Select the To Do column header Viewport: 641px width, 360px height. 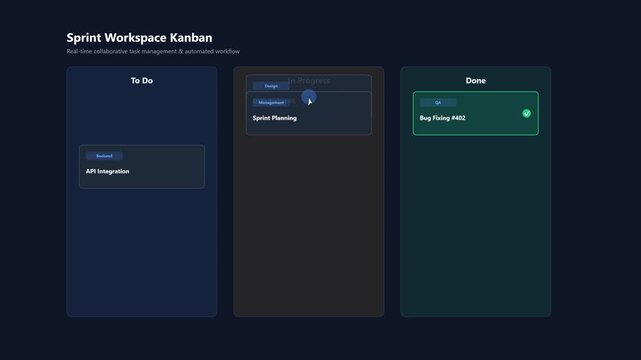142,80
